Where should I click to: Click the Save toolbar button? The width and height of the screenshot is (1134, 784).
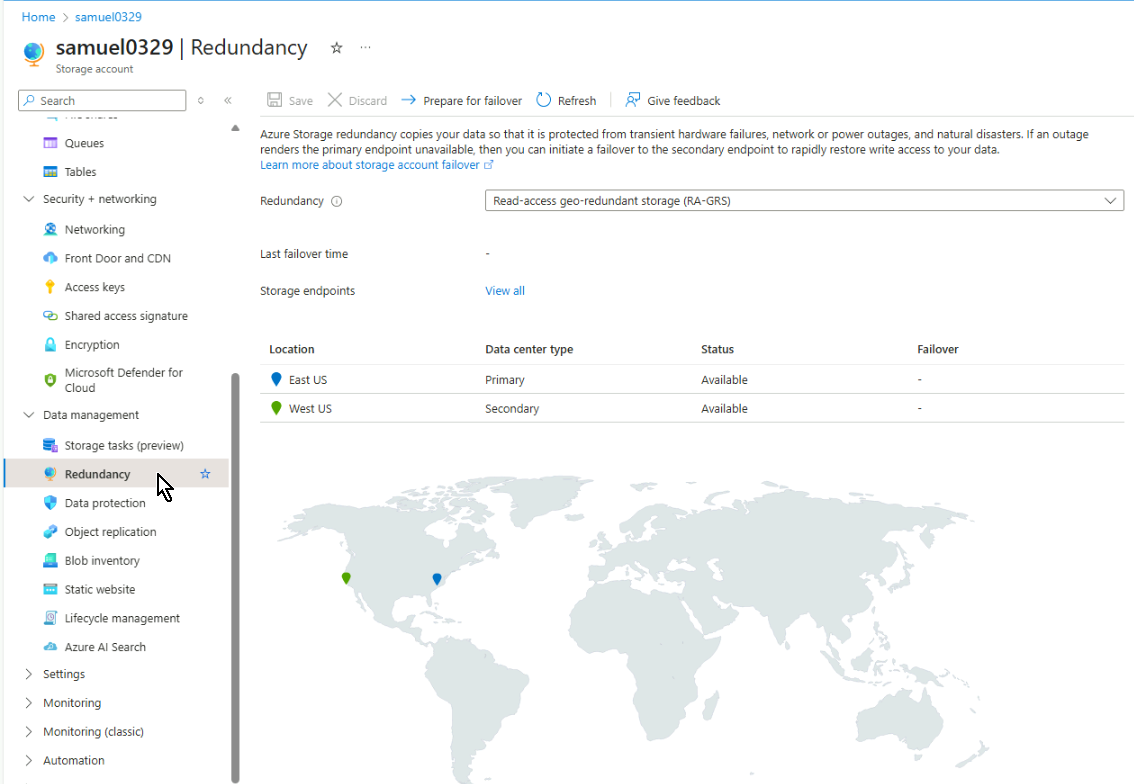[x=290, y=101]
